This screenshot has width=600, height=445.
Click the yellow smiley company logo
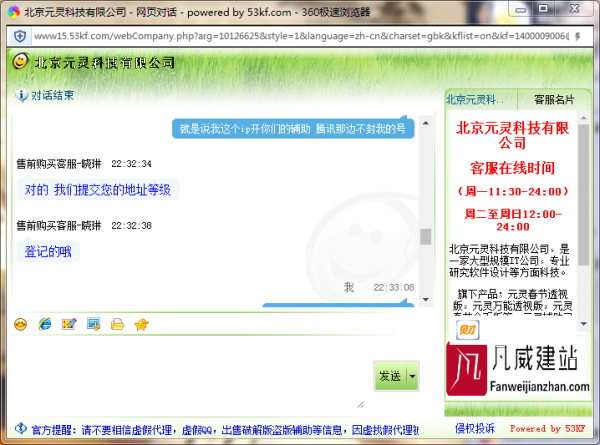[x=20, y=62]
